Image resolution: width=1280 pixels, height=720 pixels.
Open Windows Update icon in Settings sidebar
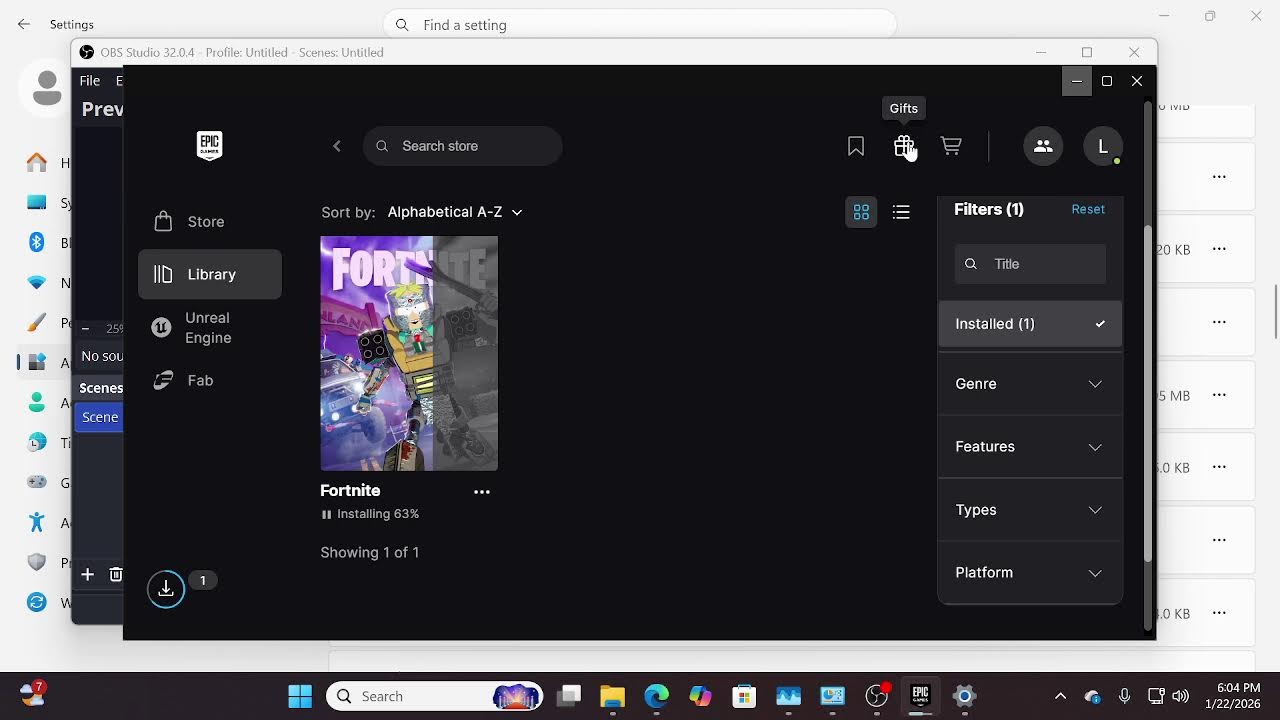point(37,602)
